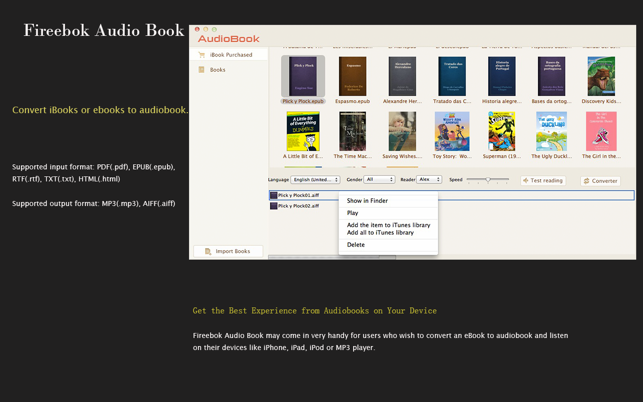
Task: Choose Show in Finder from context menu
Action: 367,201
